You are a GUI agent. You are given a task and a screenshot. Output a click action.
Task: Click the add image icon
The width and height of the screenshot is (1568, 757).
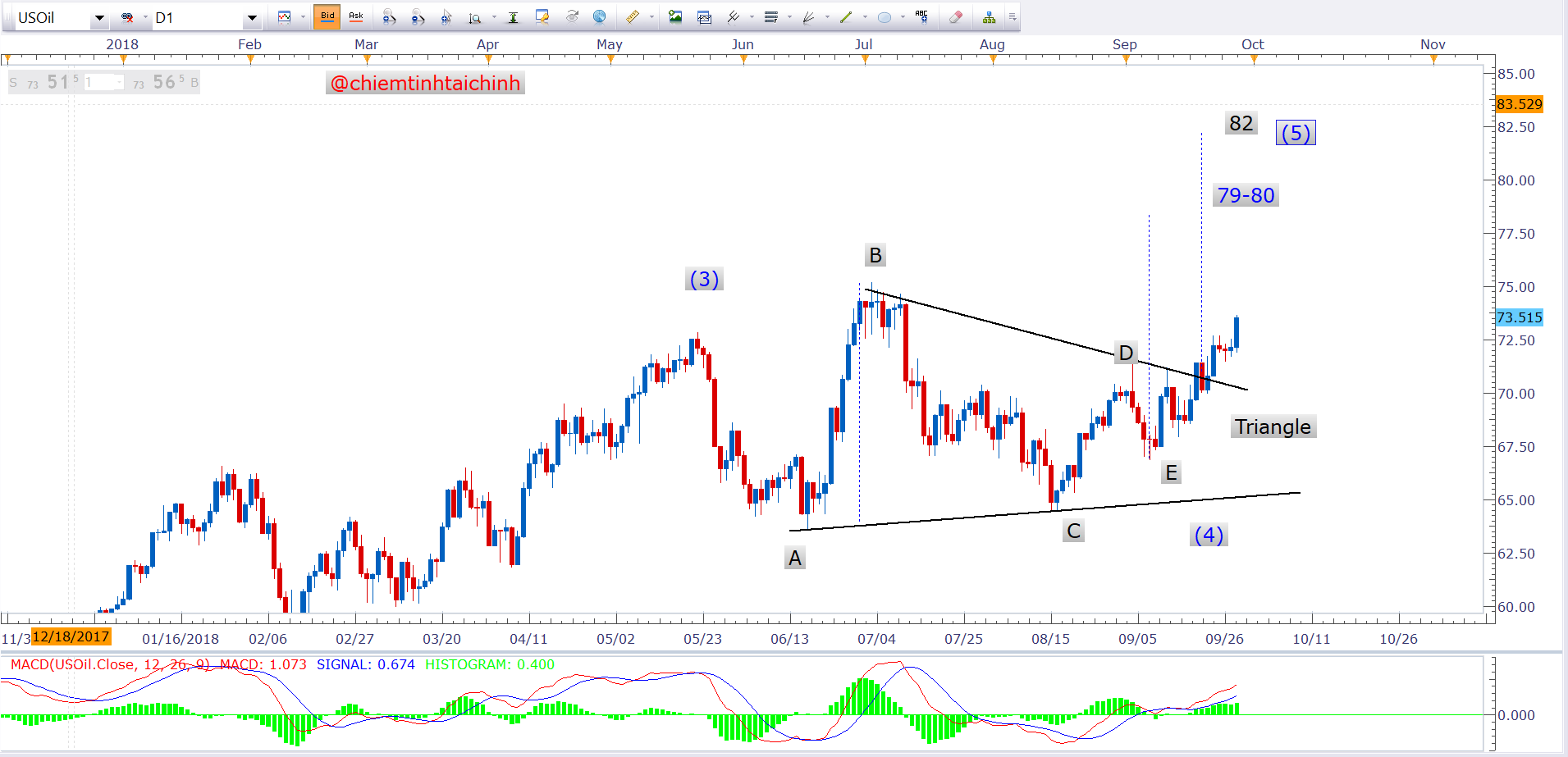pos(675,17)
